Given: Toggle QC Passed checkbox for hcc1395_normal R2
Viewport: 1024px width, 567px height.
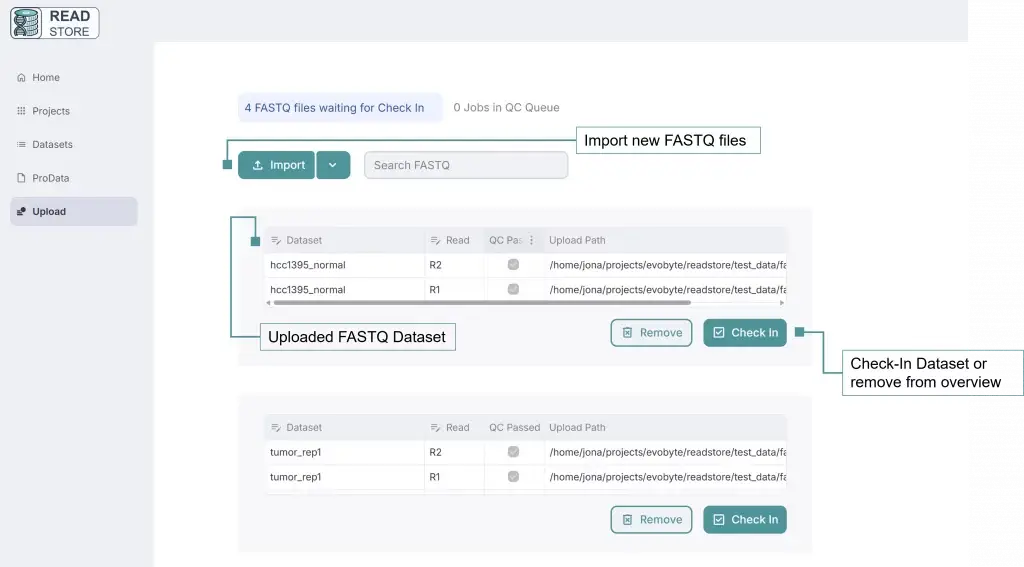Looking at the screenshot, I should [513, 265].
